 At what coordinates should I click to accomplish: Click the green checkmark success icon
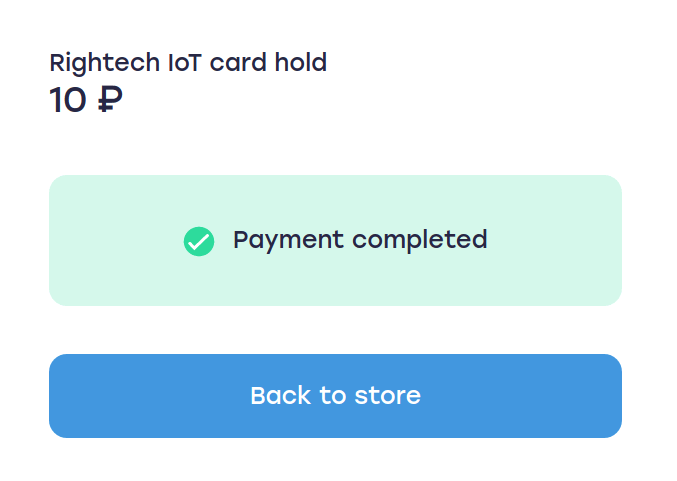pos(199,241)
